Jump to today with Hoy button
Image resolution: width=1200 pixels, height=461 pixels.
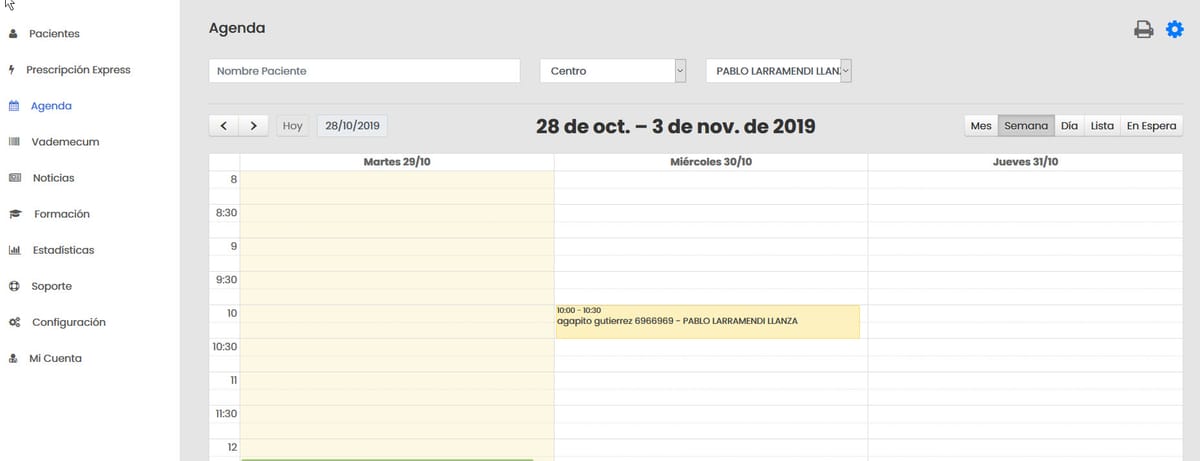(x=292, y=126)
